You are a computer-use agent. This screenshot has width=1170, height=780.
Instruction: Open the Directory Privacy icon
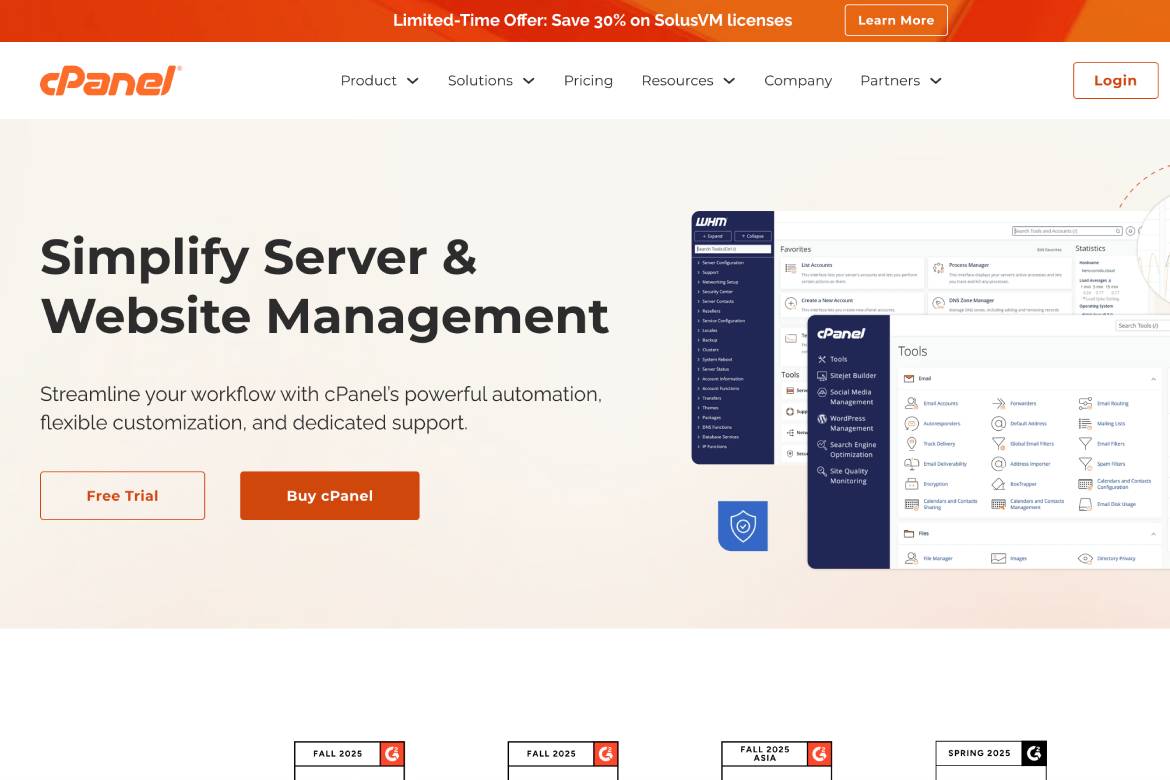click(1085, 558)
